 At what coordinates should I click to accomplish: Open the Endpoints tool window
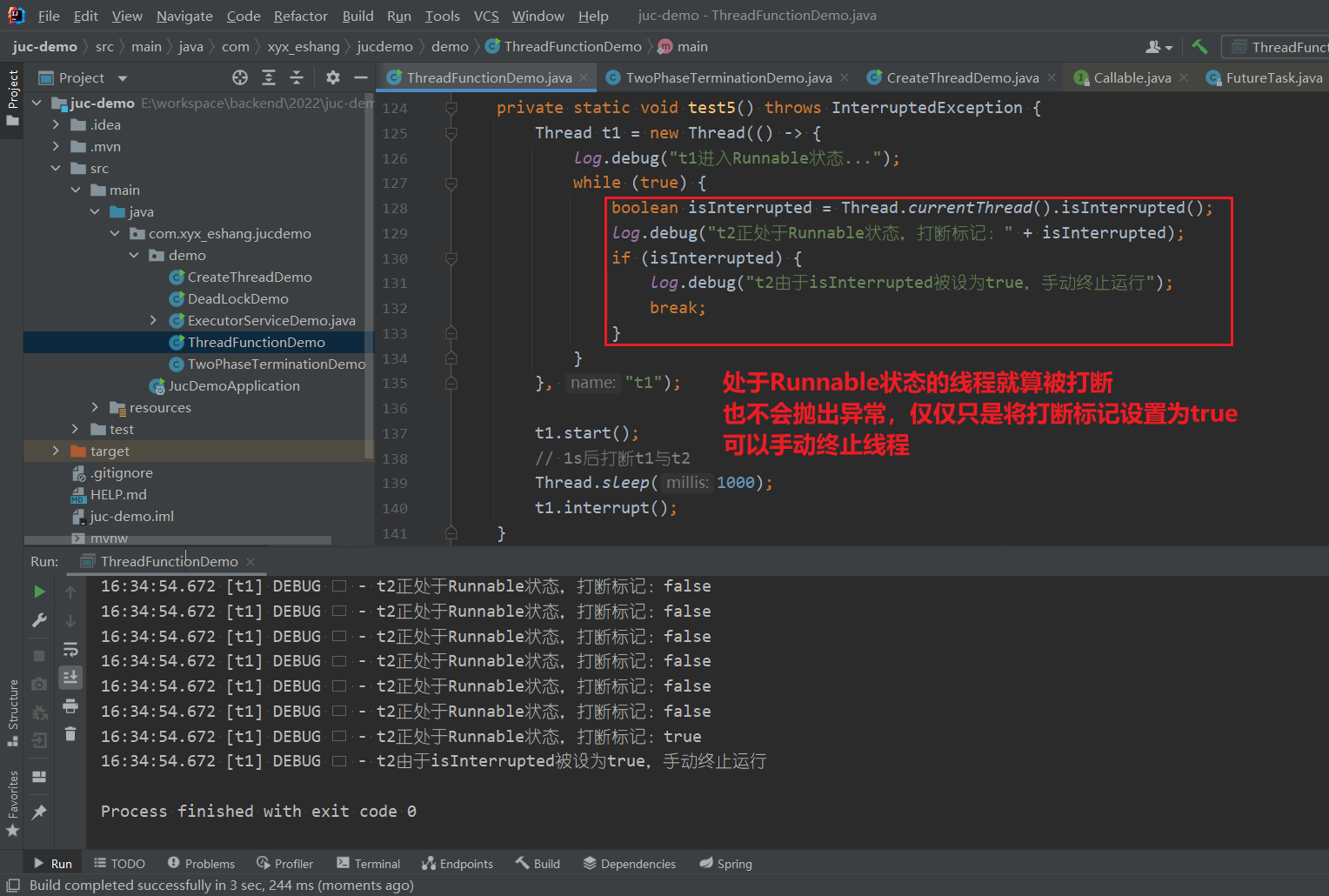pyautogui.click(x=457, y=864)
